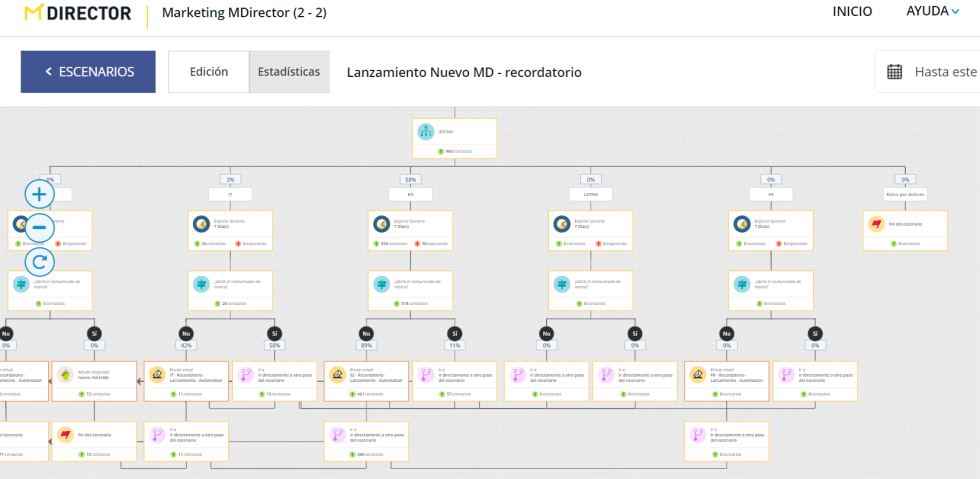
Task: Select the clock wait icon in the IT branch
Action: 201,224
